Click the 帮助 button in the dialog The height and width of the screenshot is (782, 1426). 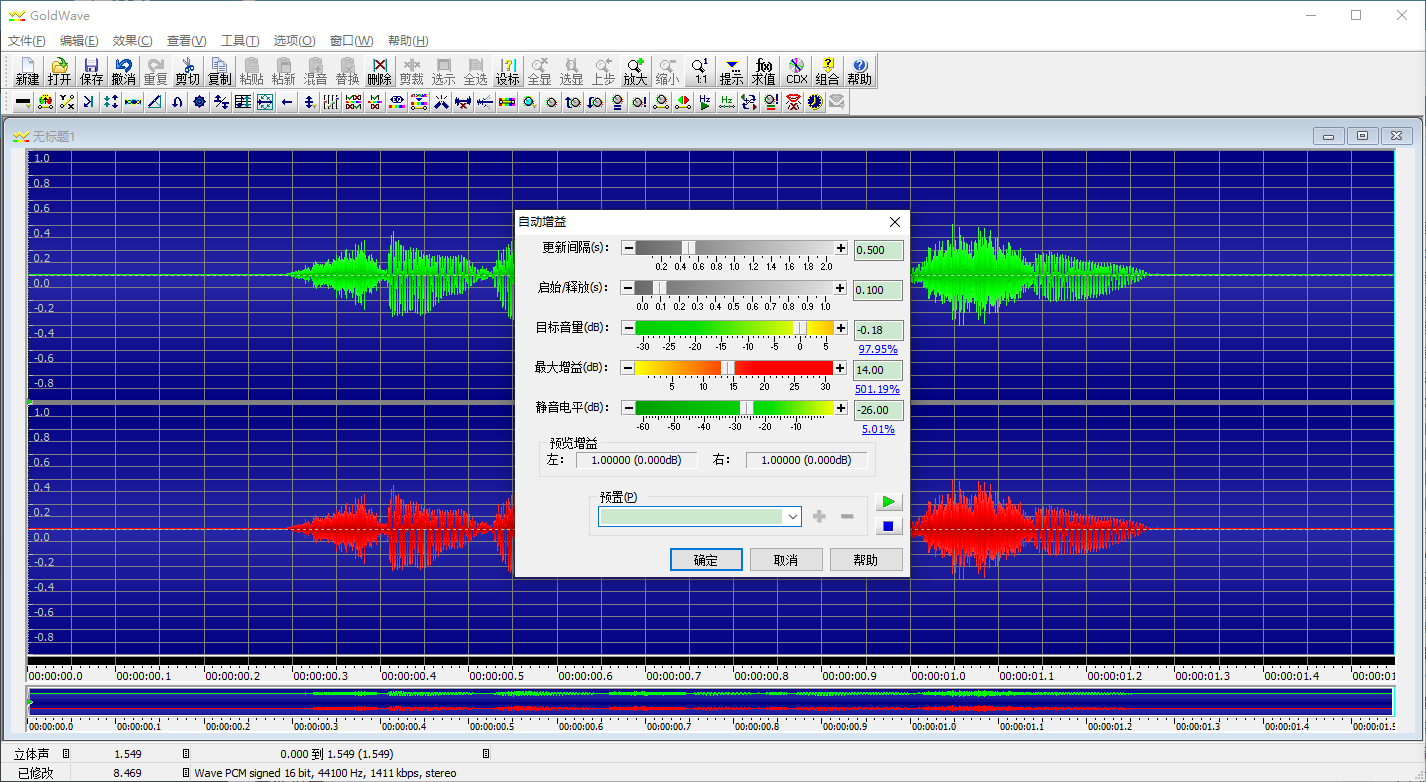pos(866,560)
